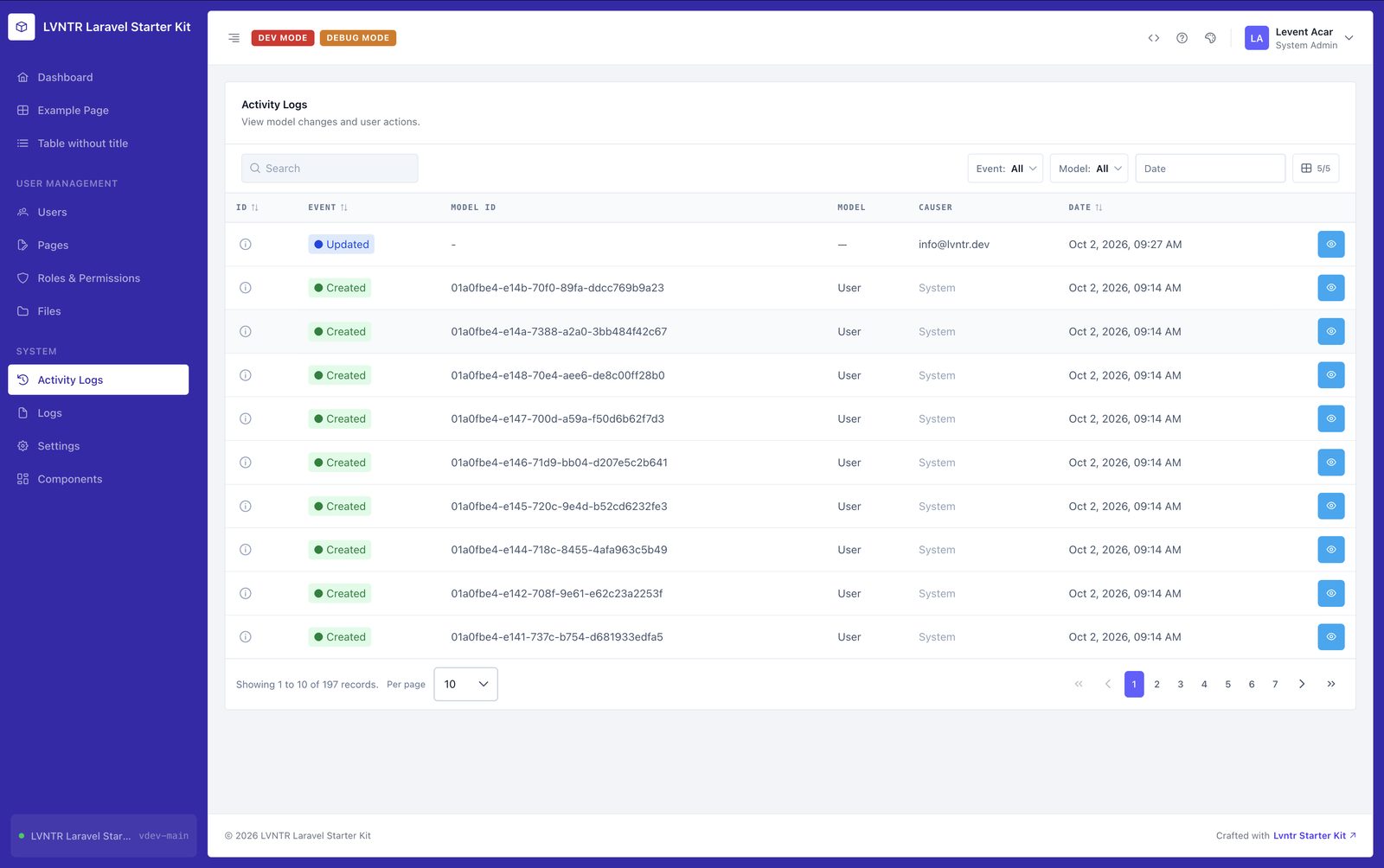View log for model 01a0fbe4-e14a-7388-a2a0-3bb484f42c67

1330,331
